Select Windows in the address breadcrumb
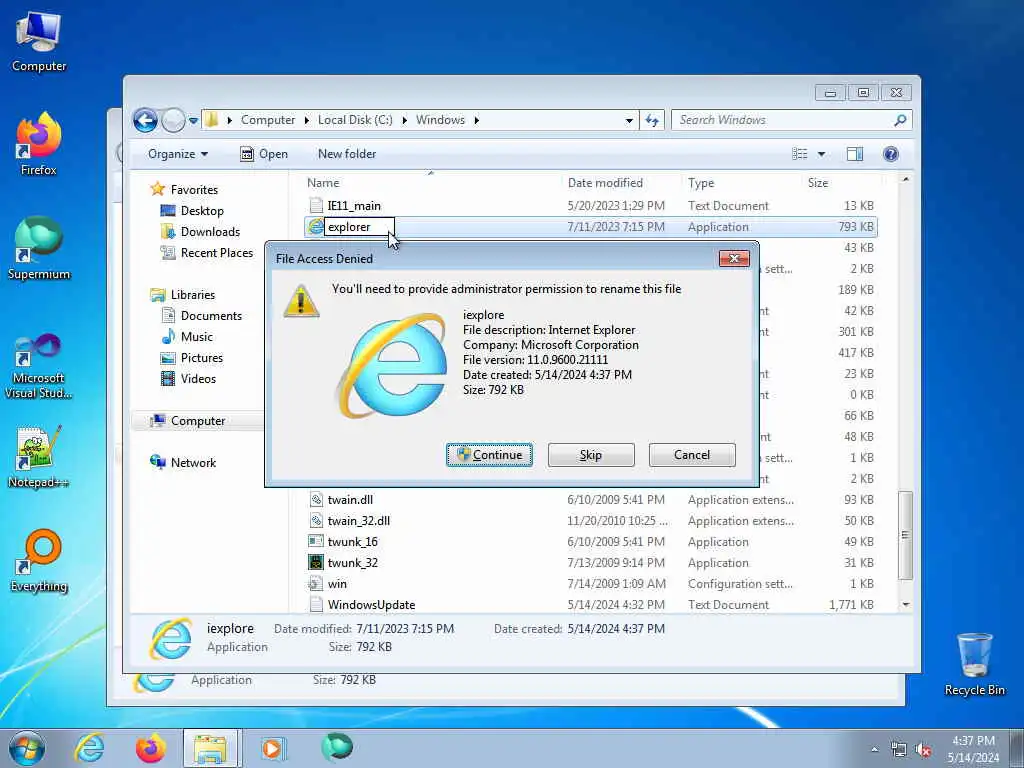Screen dimensions: 1024x768 point(440,120)
